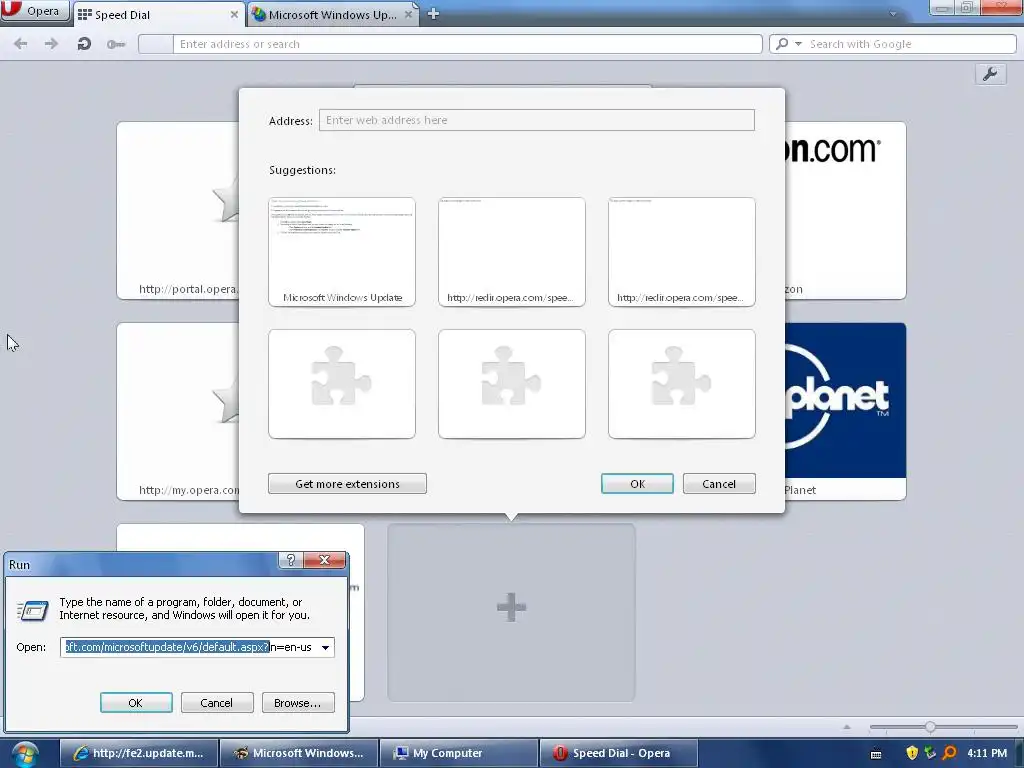1024x768 pixels.
Task: Choose the right extension puzzle placeholder
Action: tap(682, 384)
